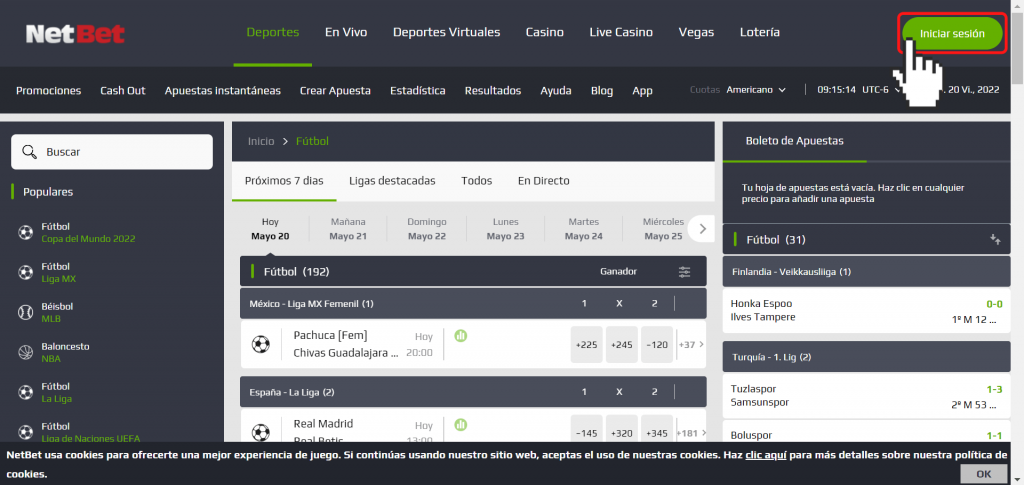Open the Casino section
This screenshot has height=485, width=1024.
(545, 32)
